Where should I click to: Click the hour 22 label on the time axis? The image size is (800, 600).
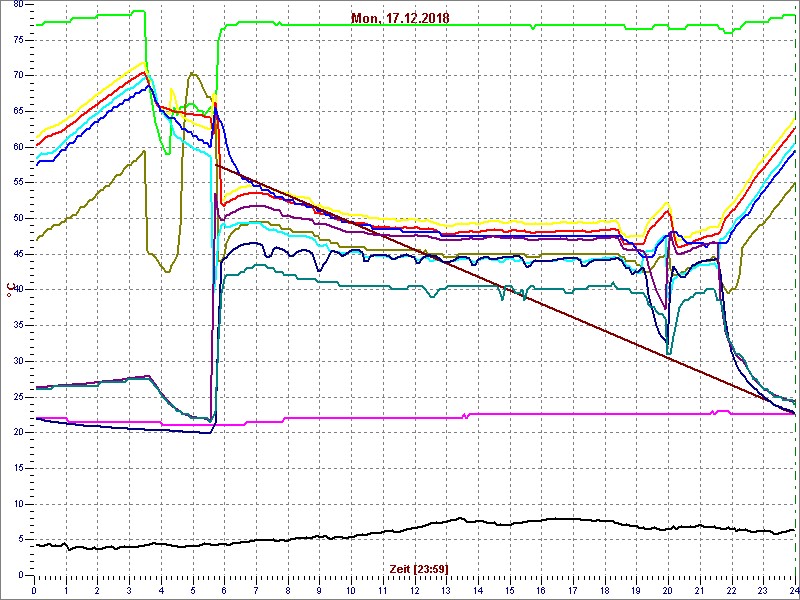coord(732,589)
